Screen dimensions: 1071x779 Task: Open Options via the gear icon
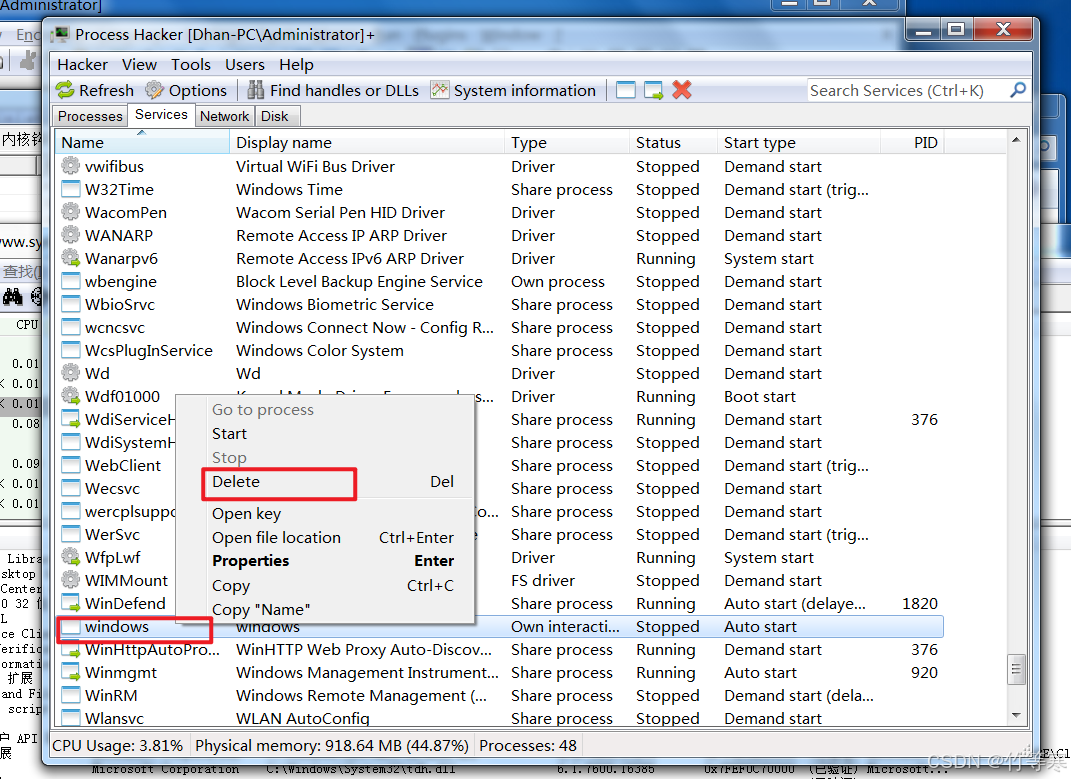click(x=155, y=90)
